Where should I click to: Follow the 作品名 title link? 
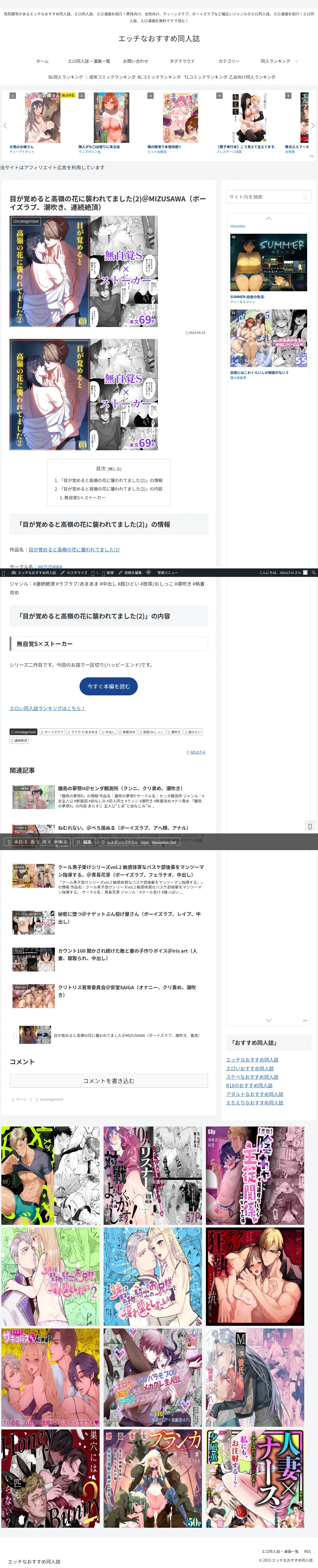point(74,550)
